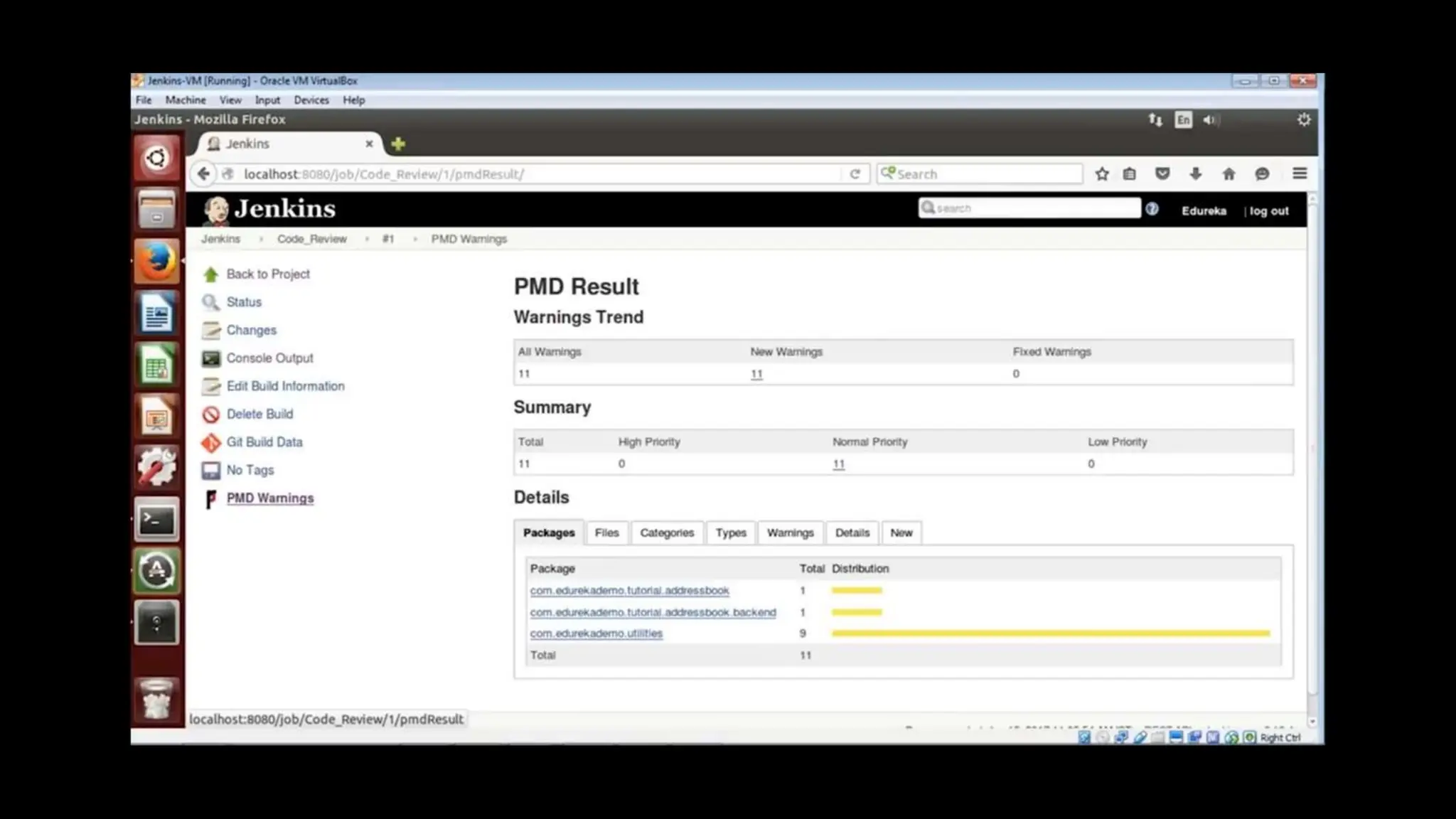Screen dimensions: 1456x819
Task: Click the sound volume indicator
Action: (x=1209, y=120)
